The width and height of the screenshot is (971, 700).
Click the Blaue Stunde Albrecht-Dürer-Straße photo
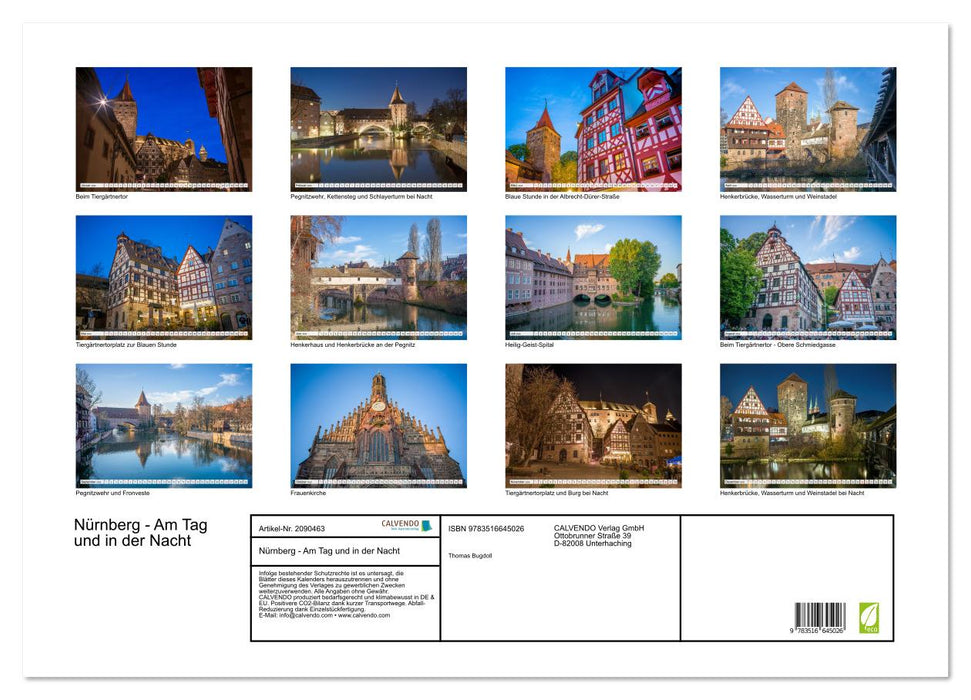point(595,128)
